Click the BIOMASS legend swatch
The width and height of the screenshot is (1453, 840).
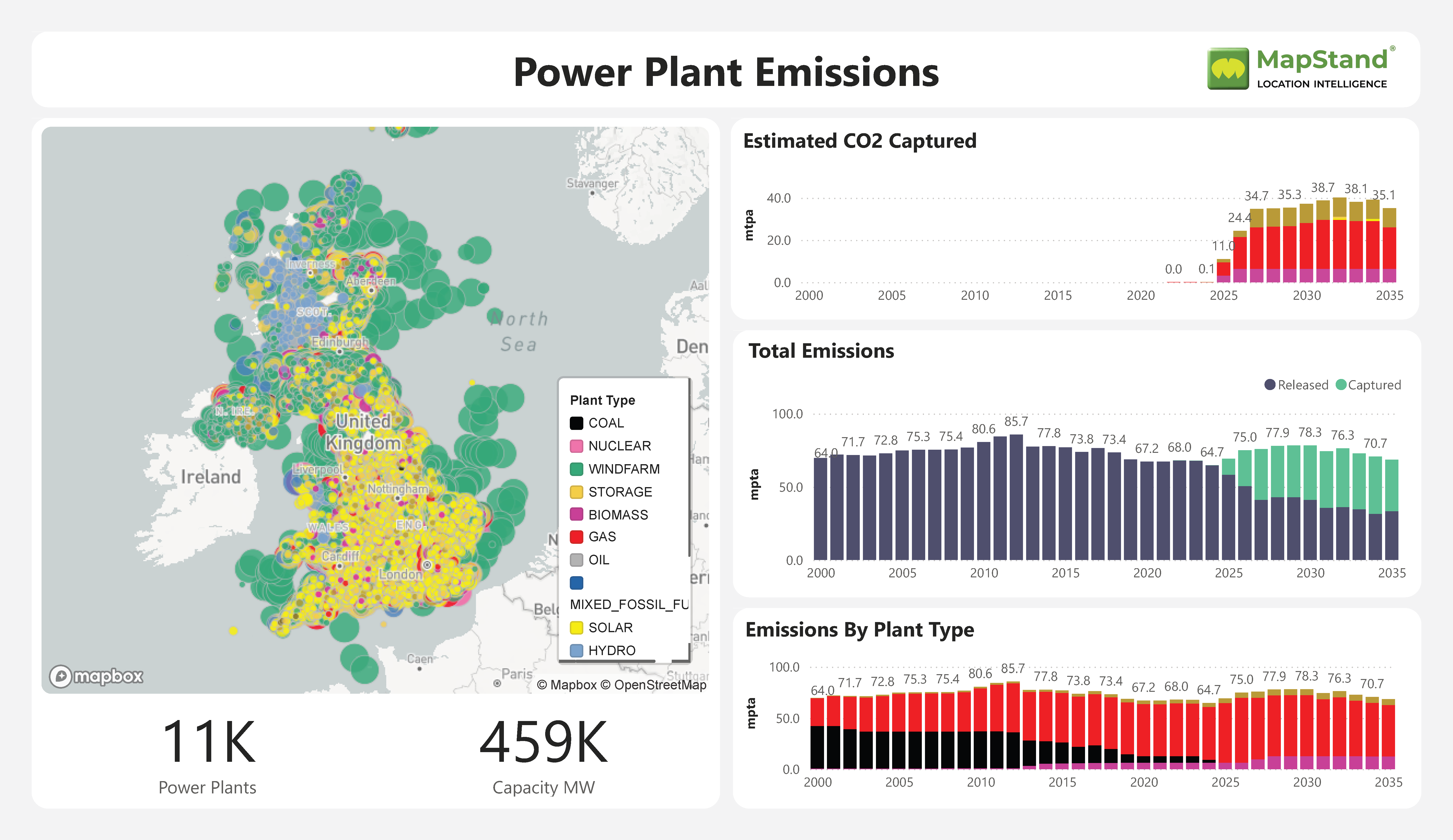point(576,514)
